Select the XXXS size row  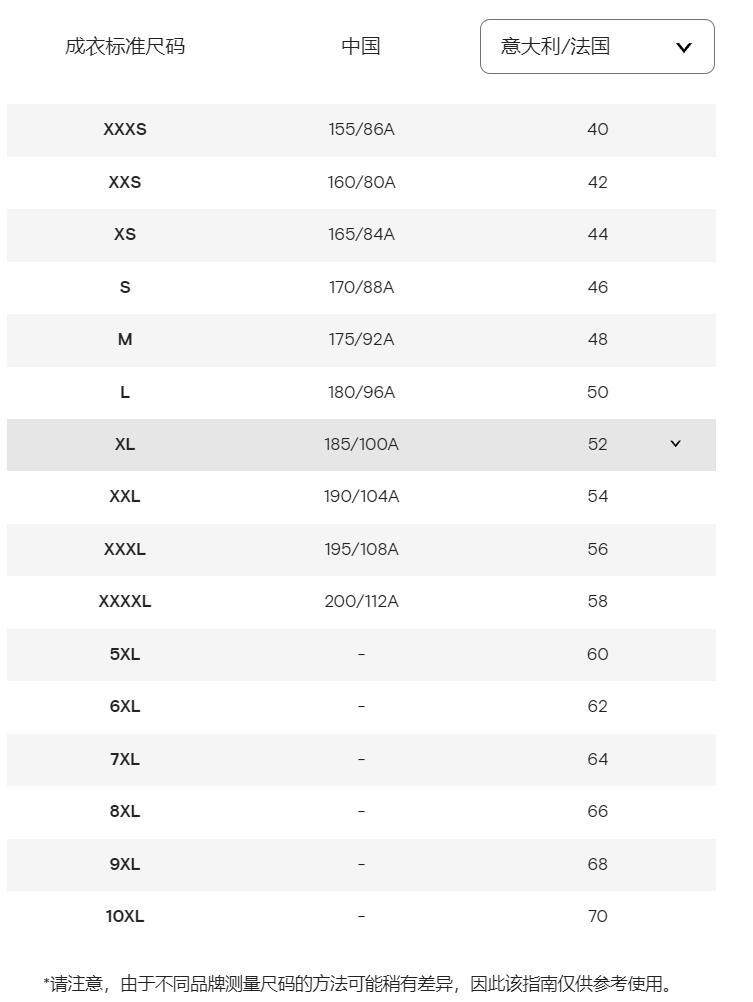tap(125, 130)
